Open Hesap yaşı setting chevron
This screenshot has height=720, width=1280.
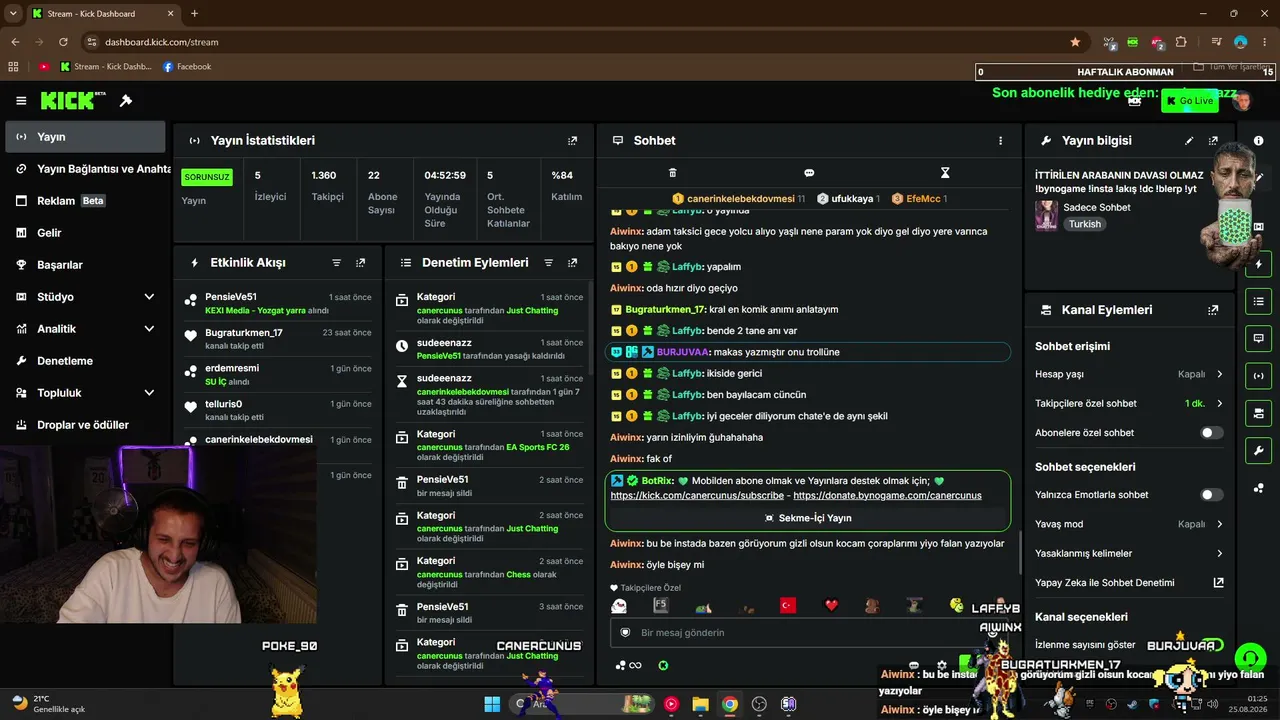(x=1219, y=375)
